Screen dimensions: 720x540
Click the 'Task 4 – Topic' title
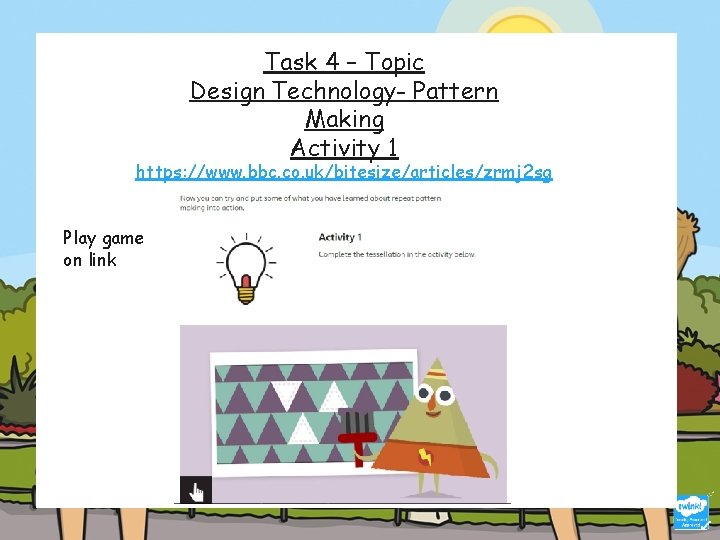[344, 62]
